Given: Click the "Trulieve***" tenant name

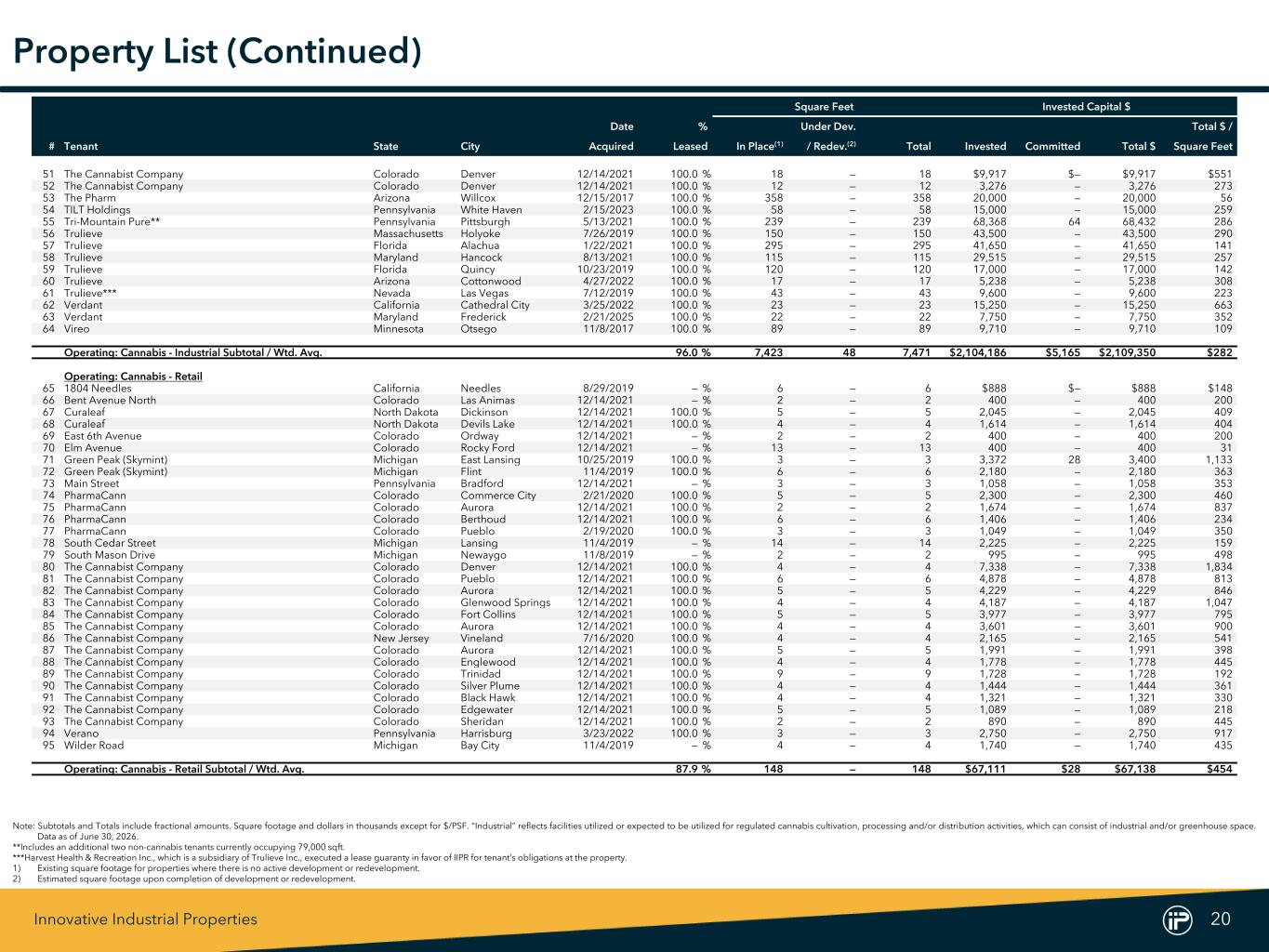Looking at the screenshot, I should coord(90,294).
